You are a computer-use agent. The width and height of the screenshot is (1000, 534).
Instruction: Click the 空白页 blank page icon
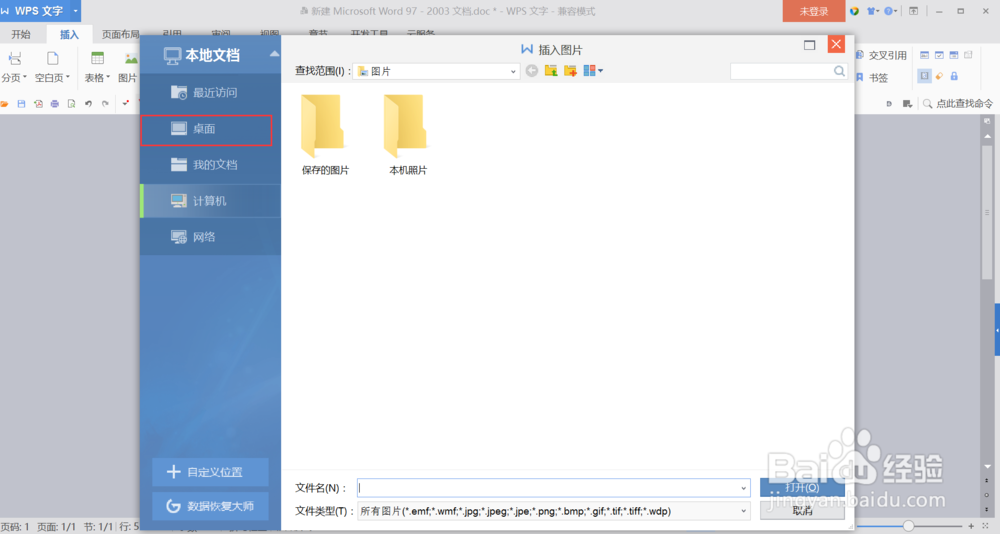point(52,59)
